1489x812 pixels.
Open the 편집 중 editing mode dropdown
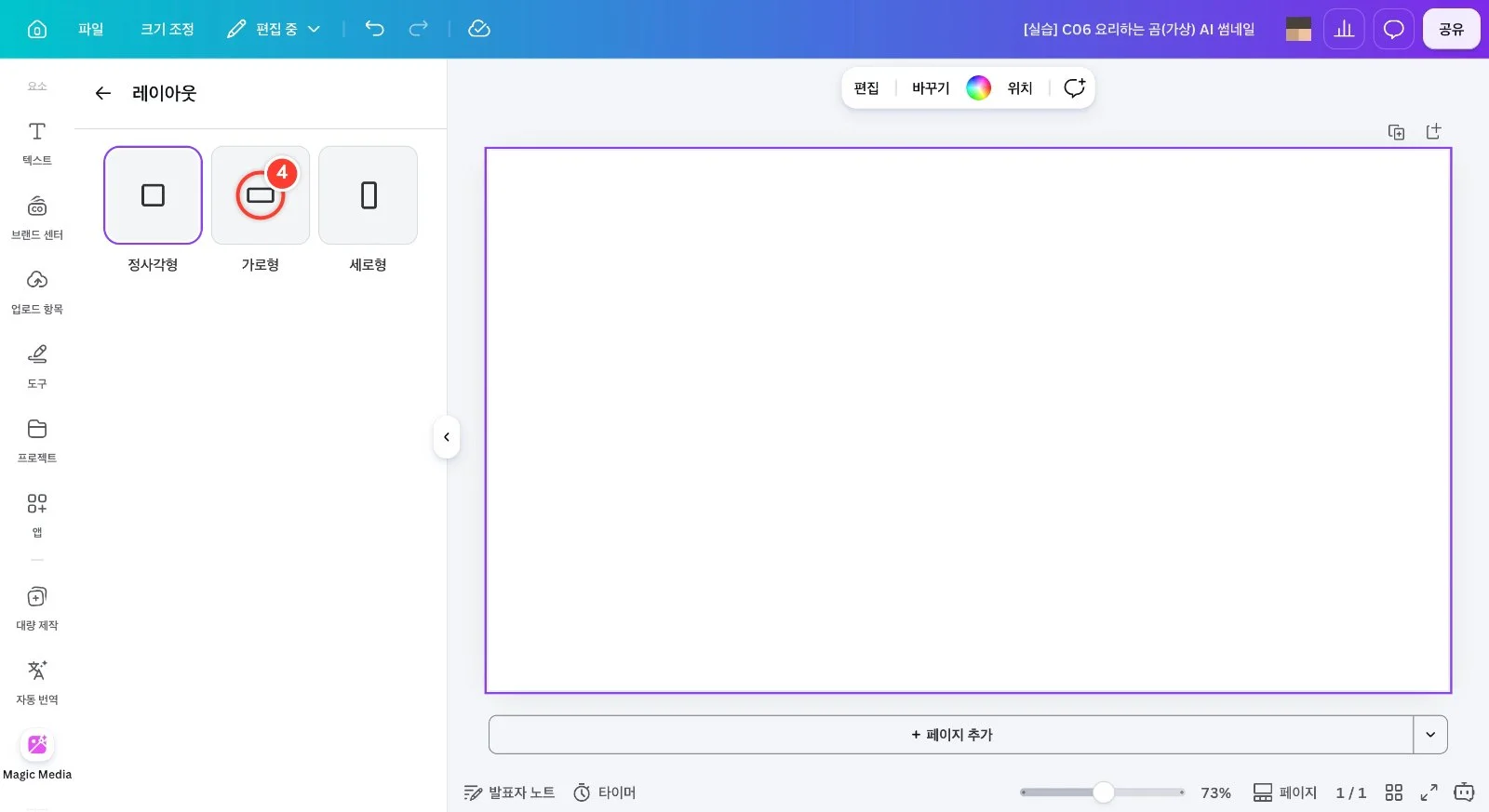pyautogui.click(x=274, y=29)
